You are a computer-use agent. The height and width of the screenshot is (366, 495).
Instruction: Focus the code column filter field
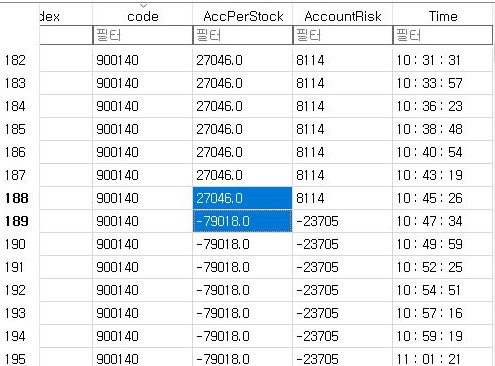pyautogui.click(x=143, y=35)
